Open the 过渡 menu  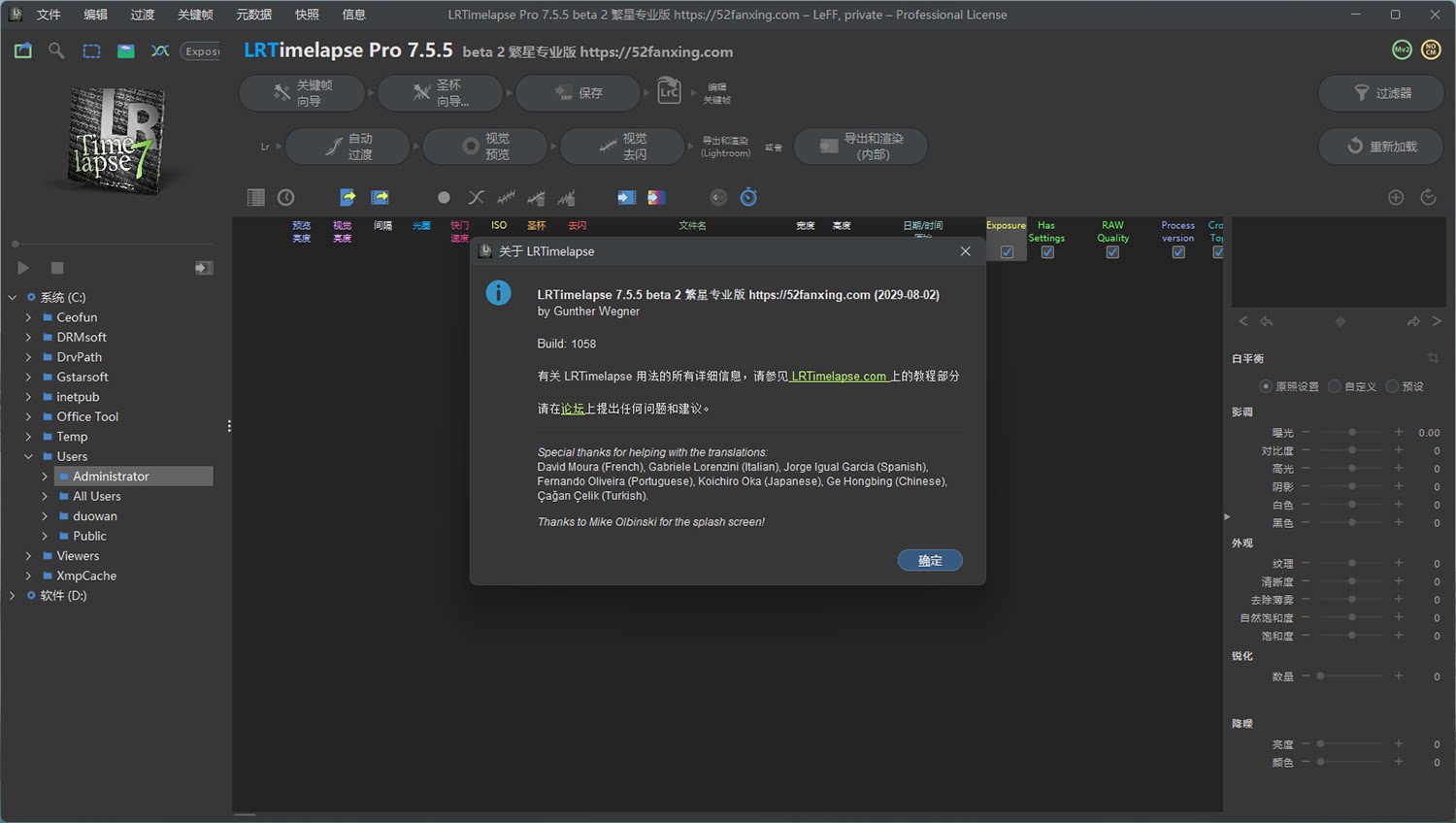click(143, 15)
